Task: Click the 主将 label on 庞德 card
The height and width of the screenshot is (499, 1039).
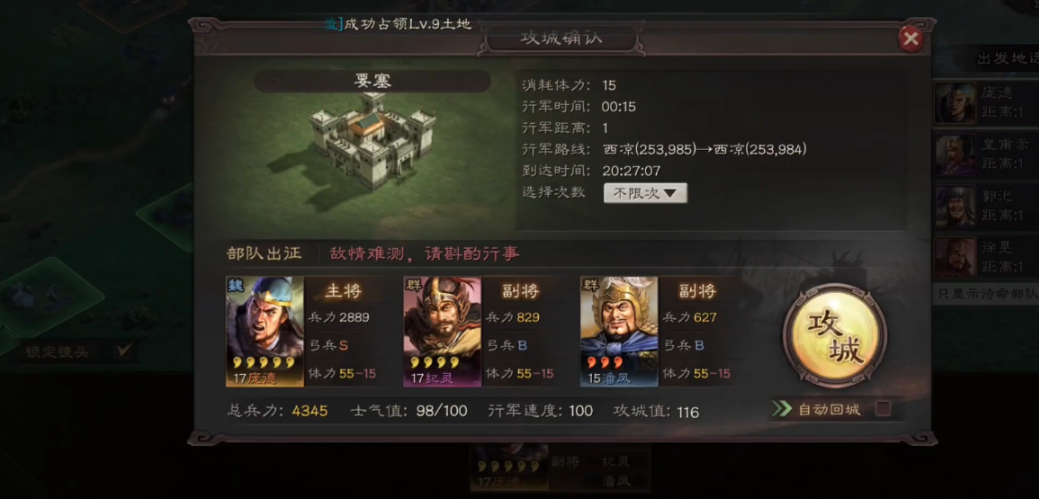Action: tap(343, 290)
